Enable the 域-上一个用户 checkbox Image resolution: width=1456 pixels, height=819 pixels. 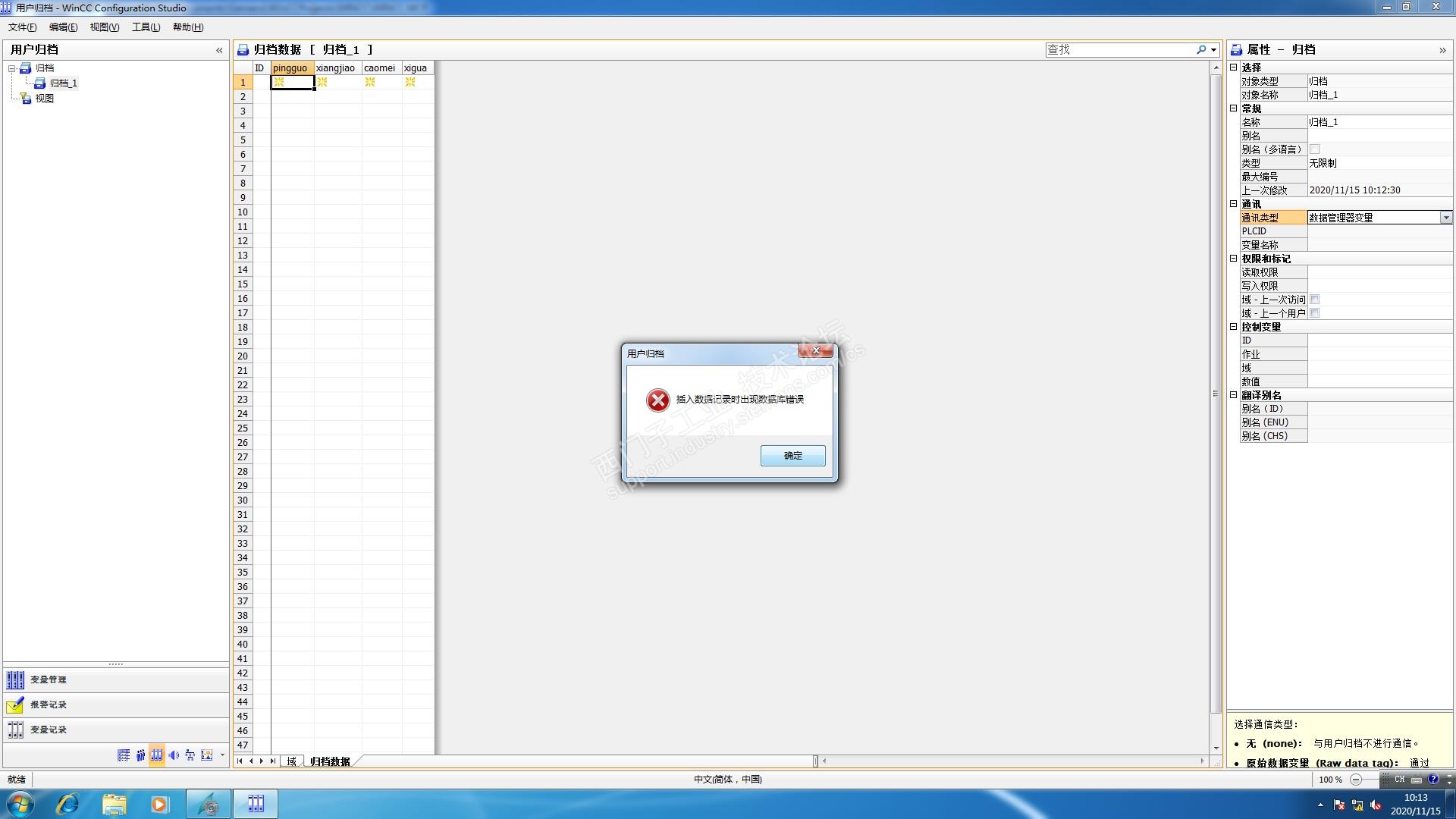tap(1314, 313)
